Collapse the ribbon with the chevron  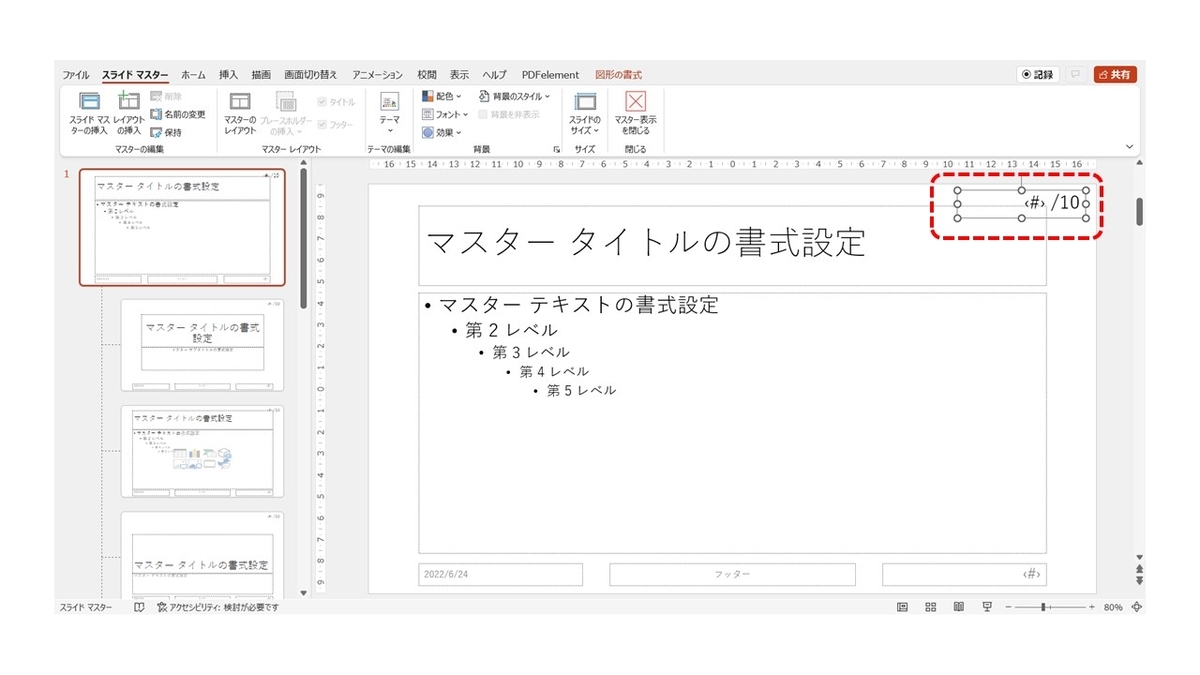(1130, 147)
